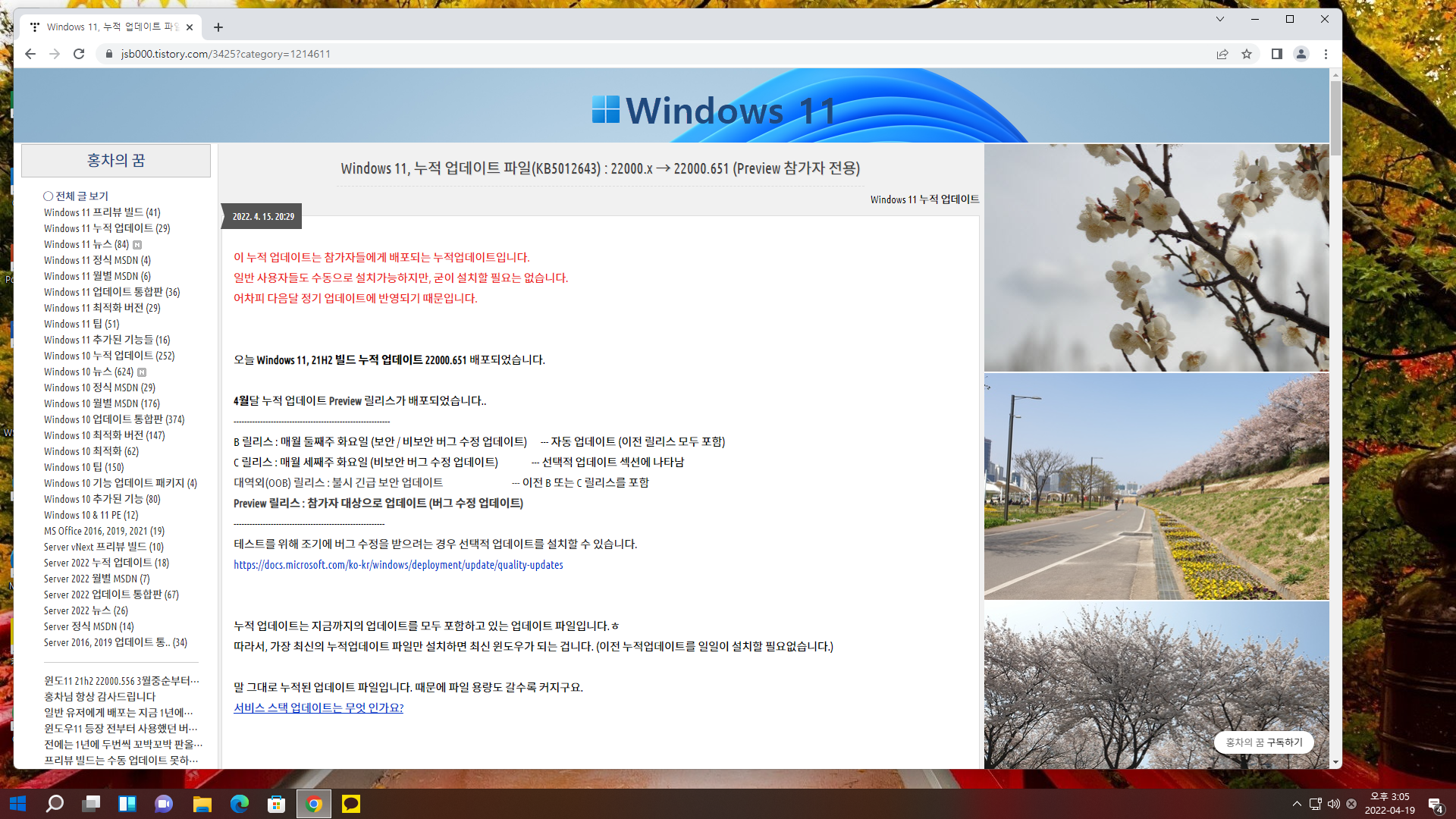1456x819 pixels.
Task: Open Windows 10 팁 (150) category
Action: [83, 467]
